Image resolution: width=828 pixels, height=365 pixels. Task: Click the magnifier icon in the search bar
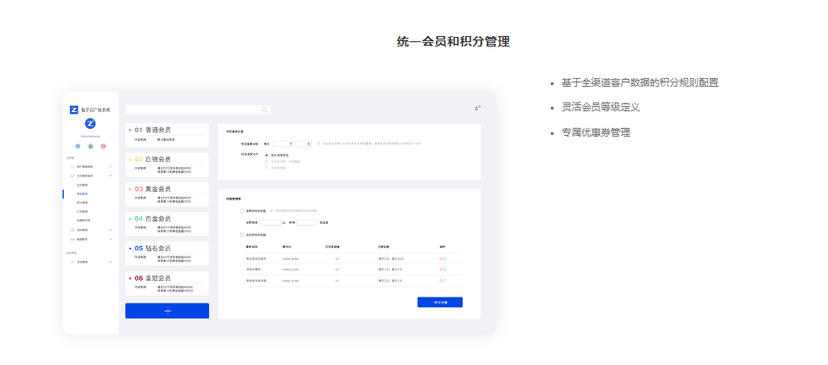click(265, 110)
